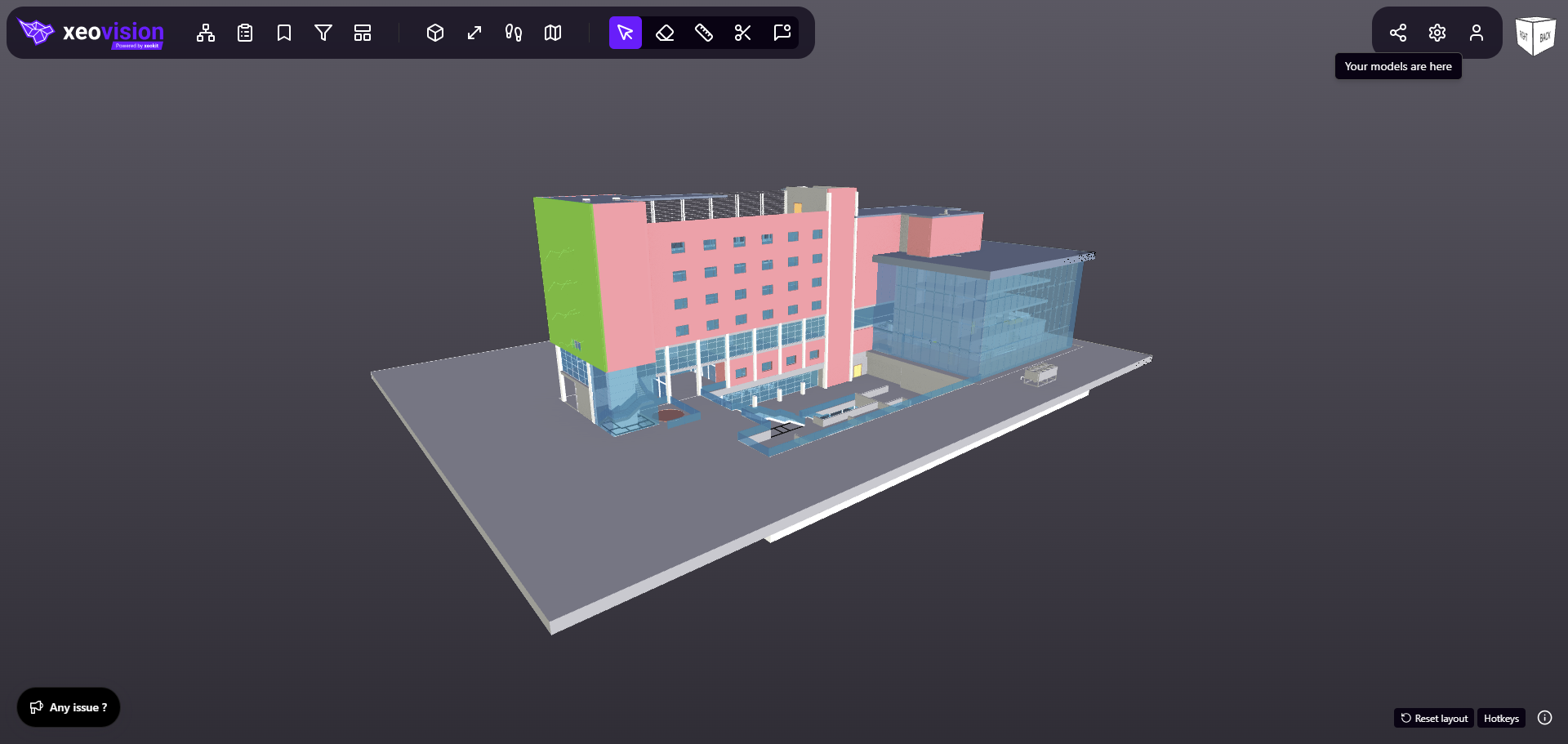This screenshot has height=744, width=1568.
Task: Click the 'Your models are here' tooltip
Action: tap(1398, 66)
